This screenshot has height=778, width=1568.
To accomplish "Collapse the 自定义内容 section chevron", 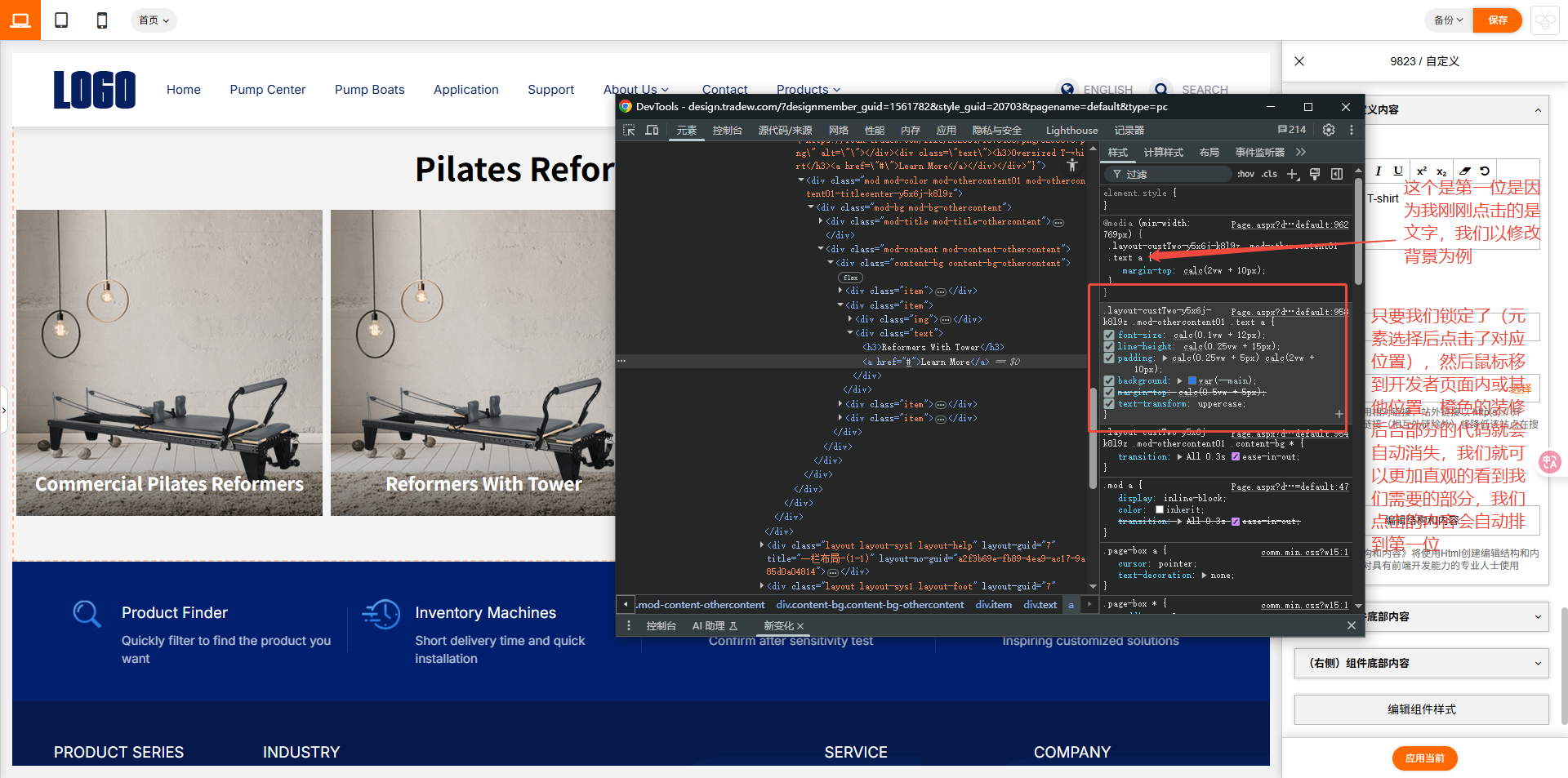I will (1538, 110).
